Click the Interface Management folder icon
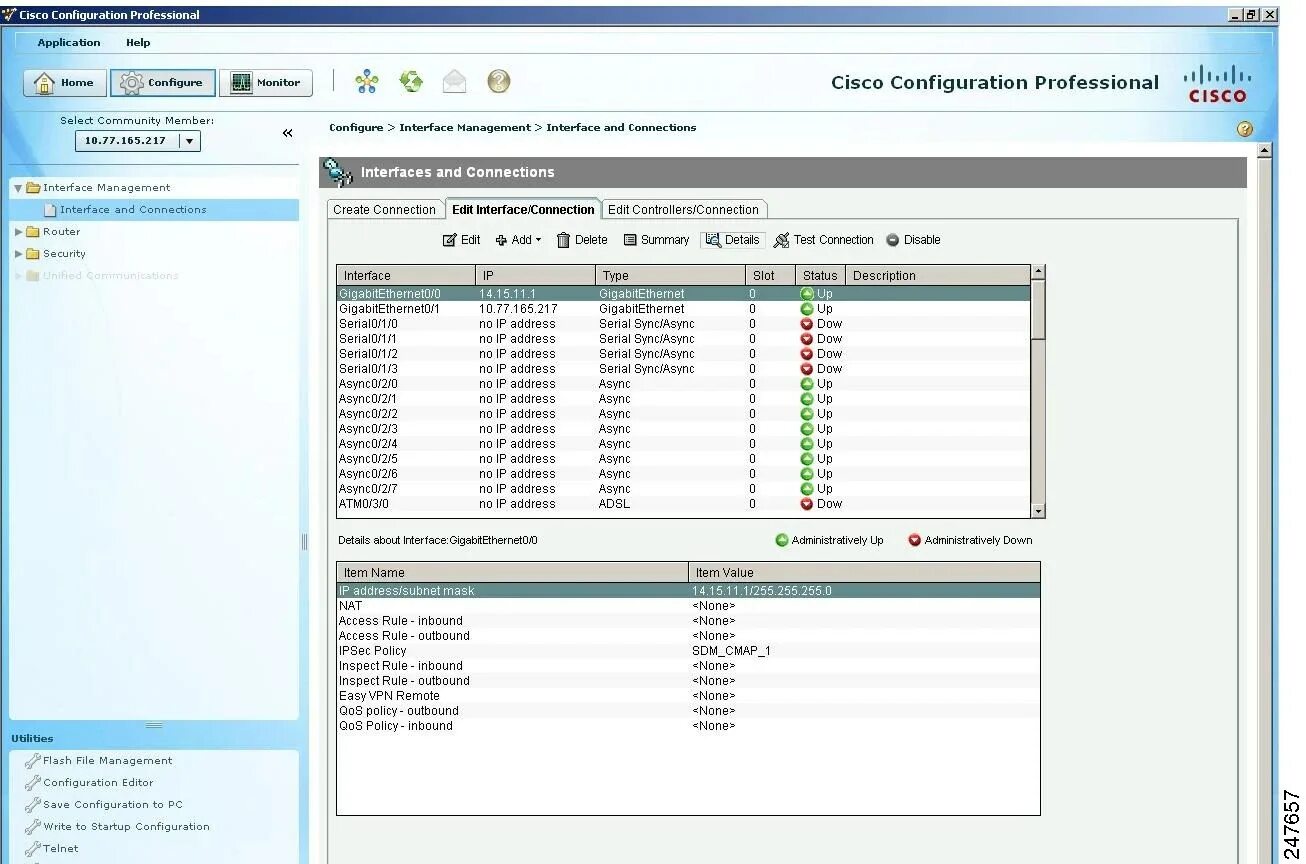 click(33, 188)
